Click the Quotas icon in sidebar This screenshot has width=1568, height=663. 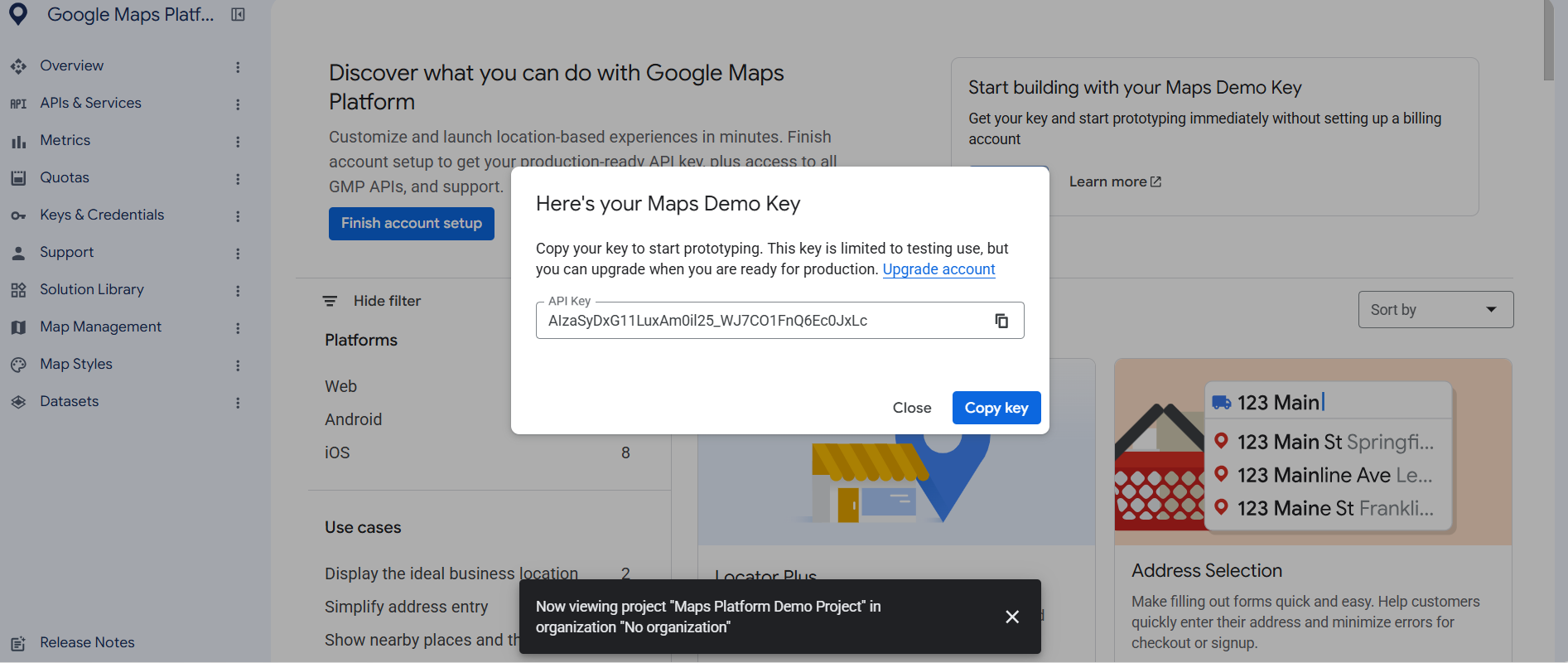pyautogui.click(x=18, y=178)
